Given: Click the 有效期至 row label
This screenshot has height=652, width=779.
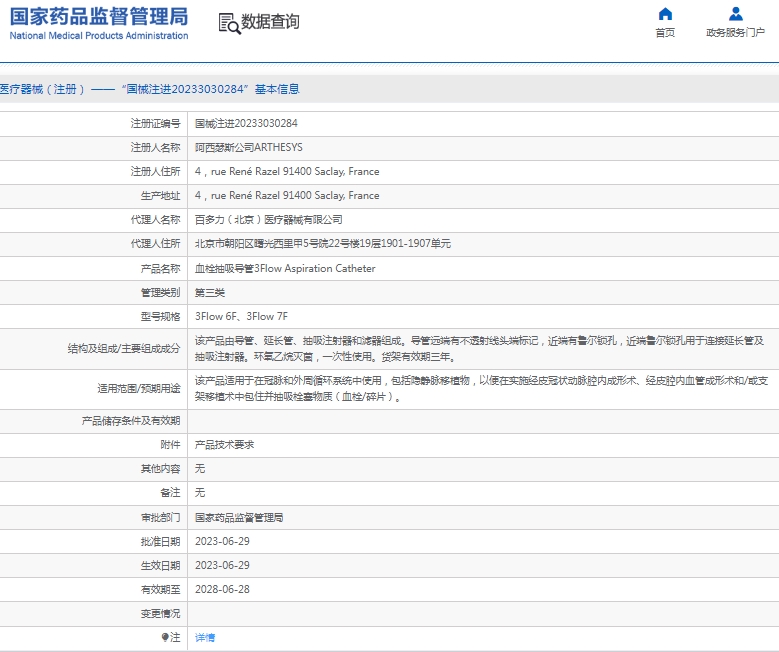Looking at the screenshot, I should coord(160,589).
